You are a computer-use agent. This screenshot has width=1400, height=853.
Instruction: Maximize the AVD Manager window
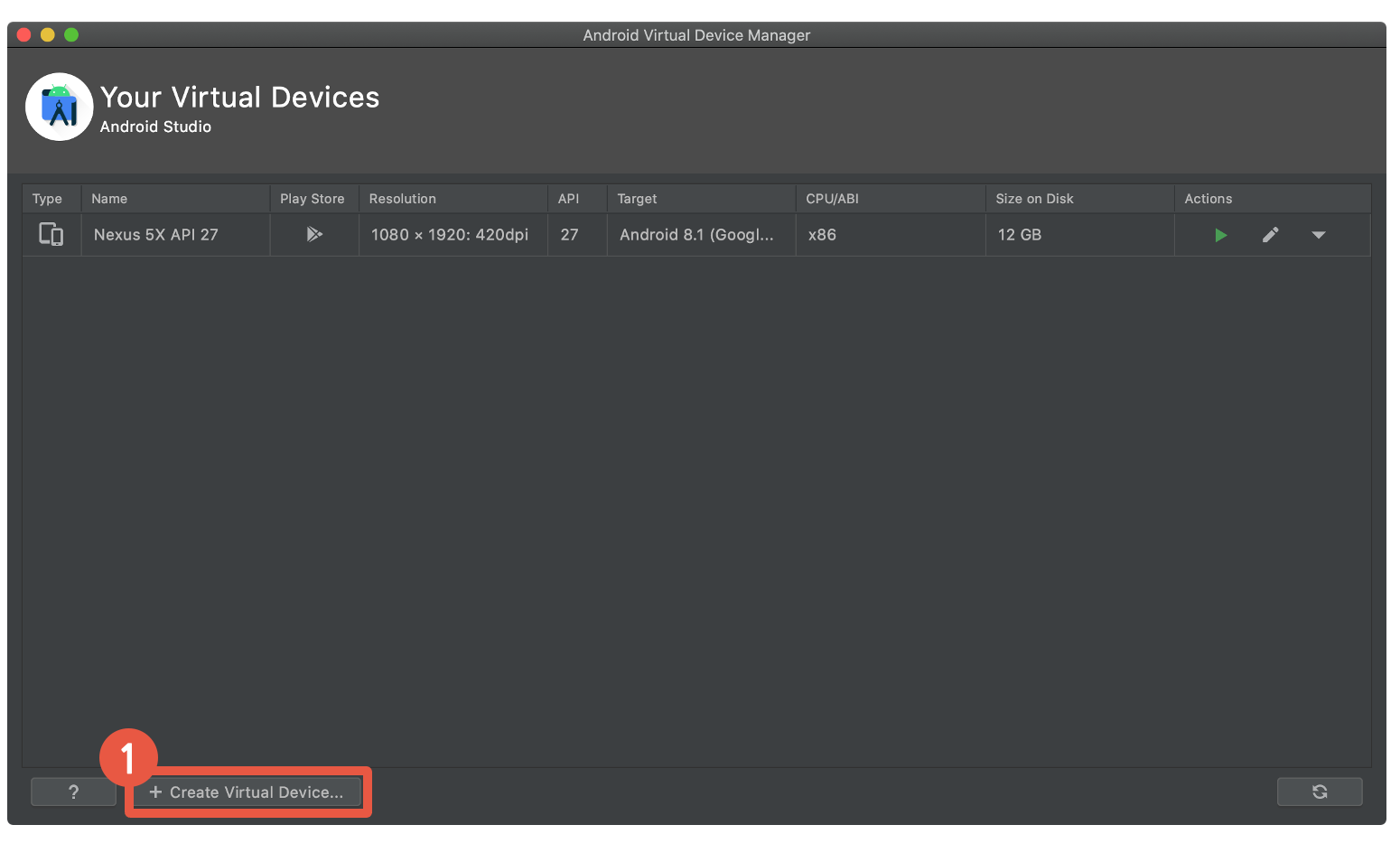click(x=71, y=34)
